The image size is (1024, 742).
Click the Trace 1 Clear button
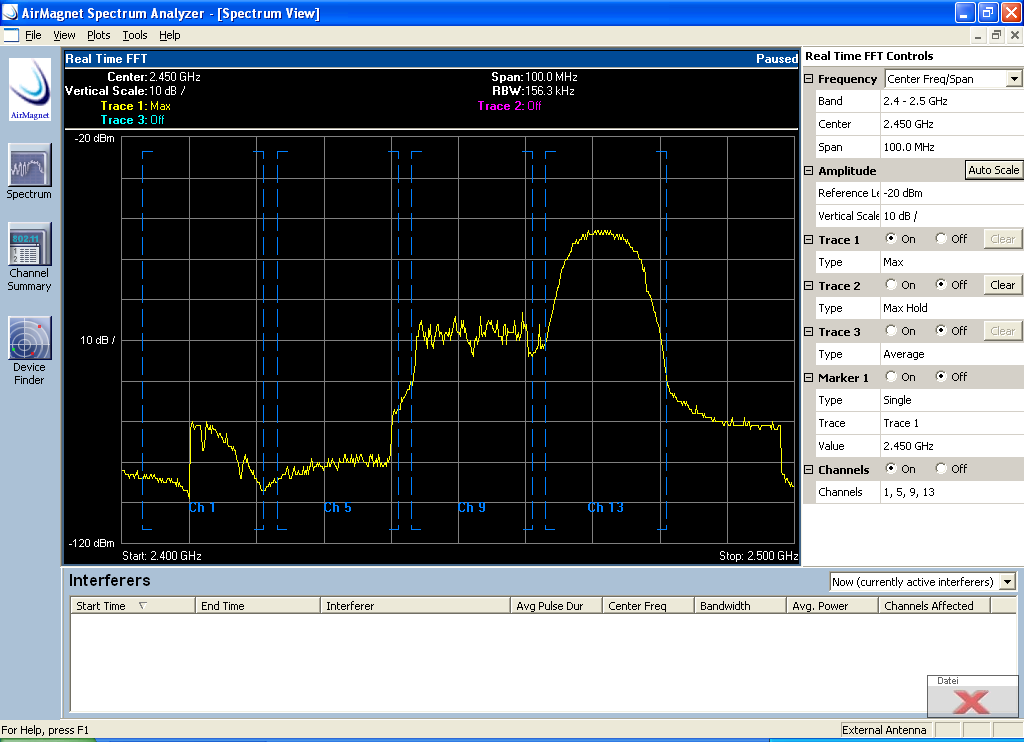pos(1002,239)
